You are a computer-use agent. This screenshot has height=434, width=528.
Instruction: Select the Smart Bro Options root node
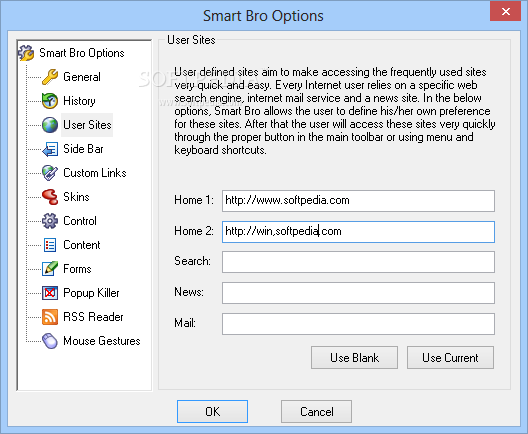(81, 53)
